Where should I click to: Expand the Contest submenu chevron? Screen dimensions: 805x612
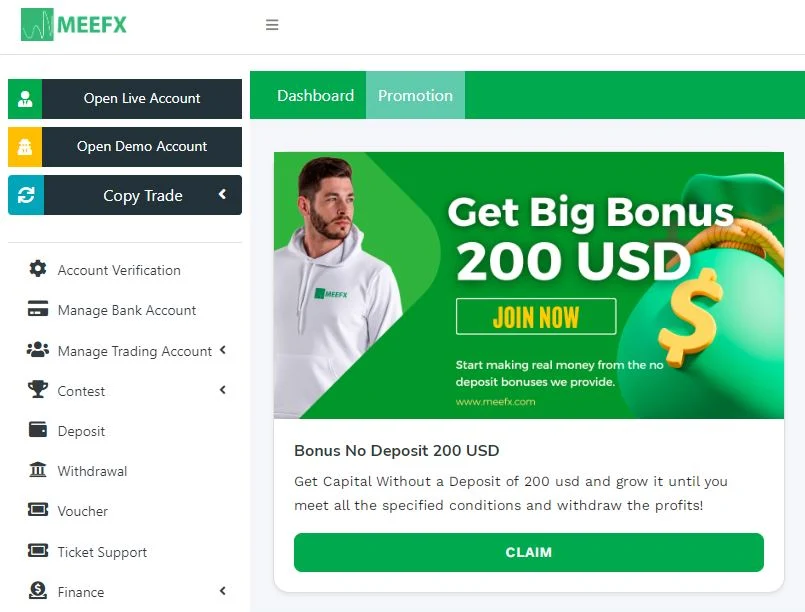pos(223,390)
